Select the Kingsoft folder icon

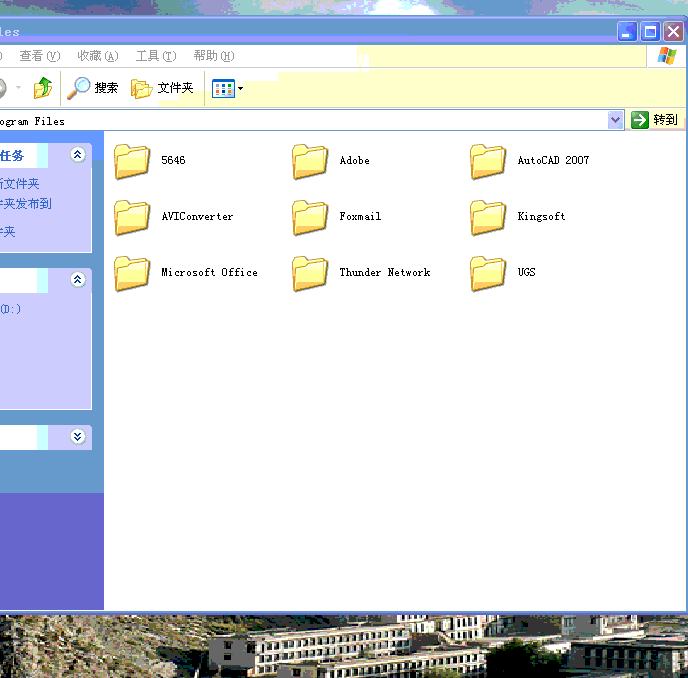488,218
